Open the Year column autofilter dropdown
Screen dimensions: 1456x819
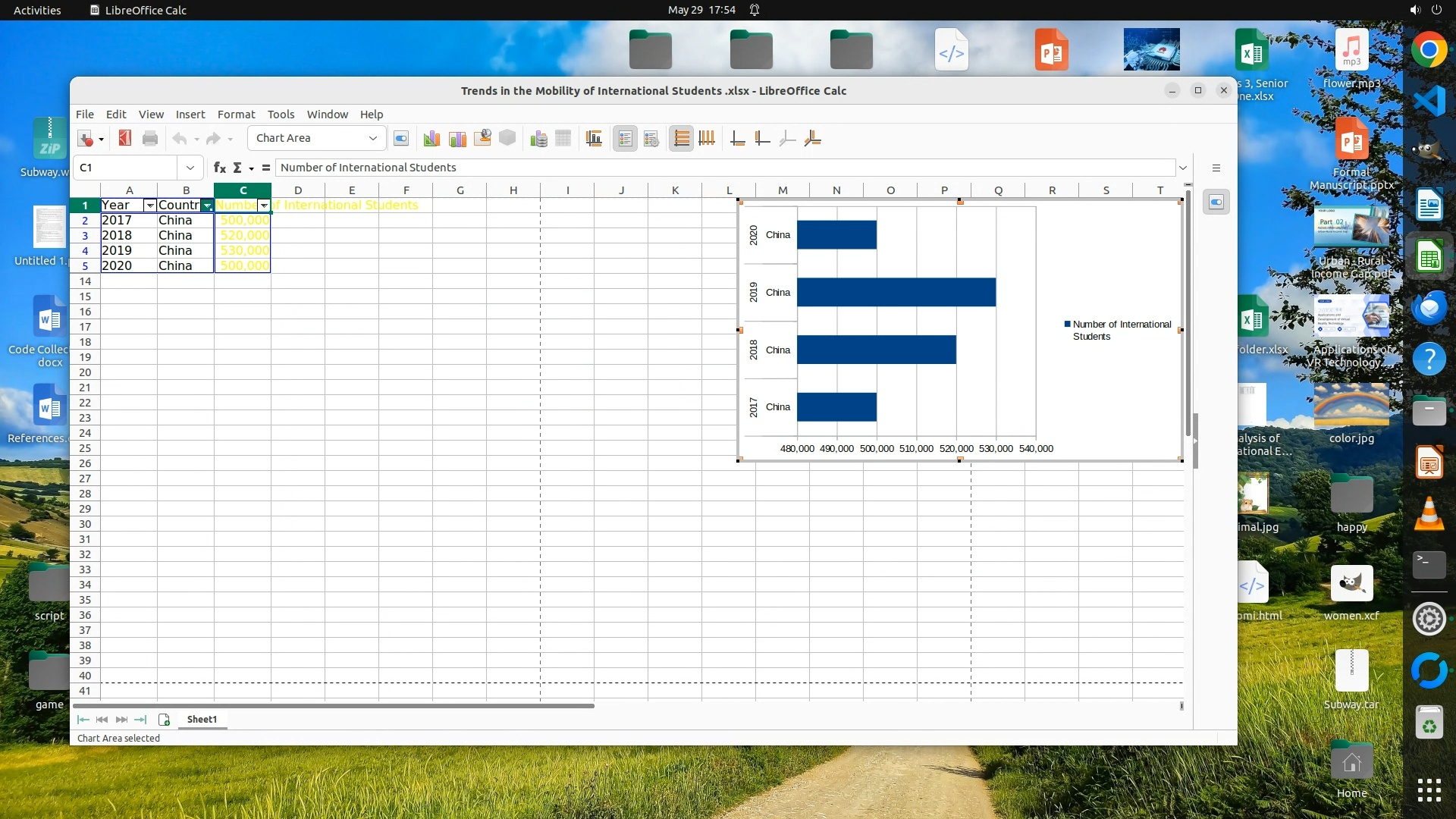pos(149,206)
